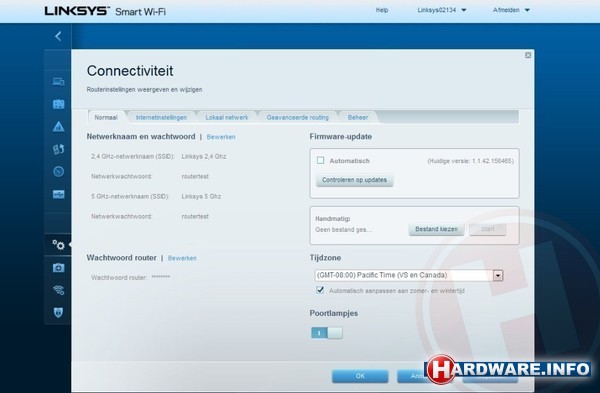This screenshot has width=600, height=393.
Task: Click the 'Linksys 2,4 Ghz' SSID value
Action: click(x=204, y=157)
